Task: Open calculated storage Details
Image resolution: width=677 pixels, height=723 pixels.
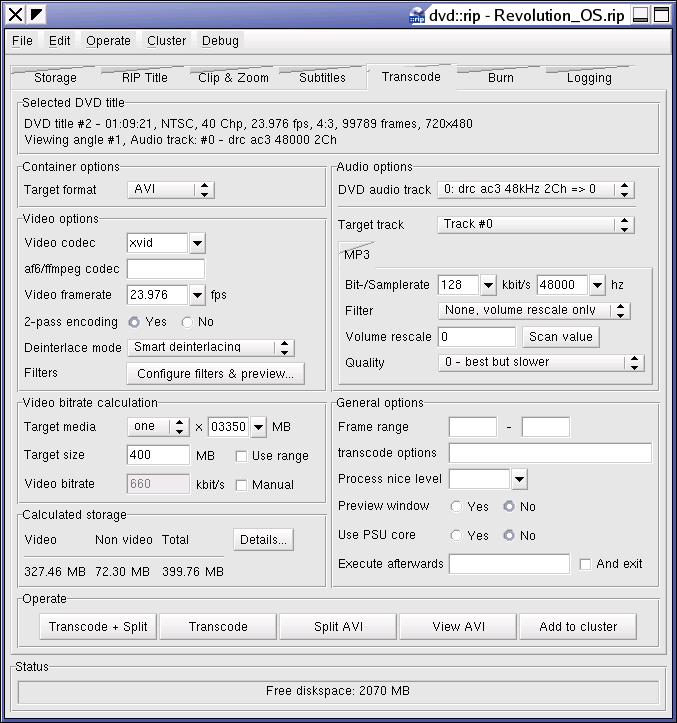Action: (263, 540)
